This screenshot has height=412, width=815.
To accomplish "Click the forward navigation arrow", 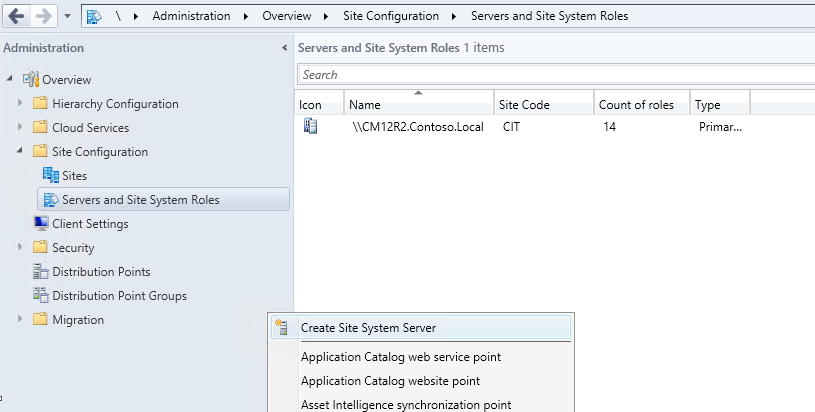I will click(x=44, y=16).
